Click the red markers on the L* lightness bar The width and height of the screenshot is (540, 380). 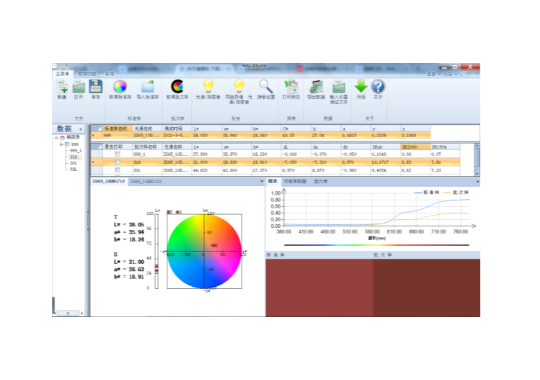click(156, 268)
